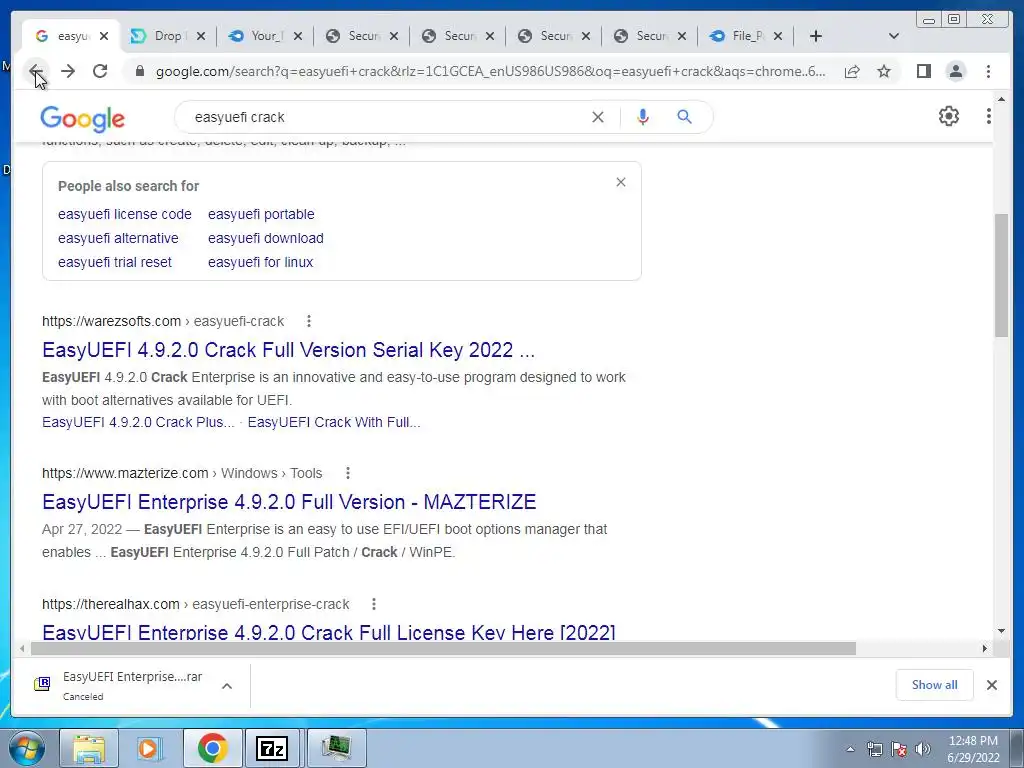Start voice search with the microphone icon
The image size is (1024, 768).
click(x=643, y=117)
